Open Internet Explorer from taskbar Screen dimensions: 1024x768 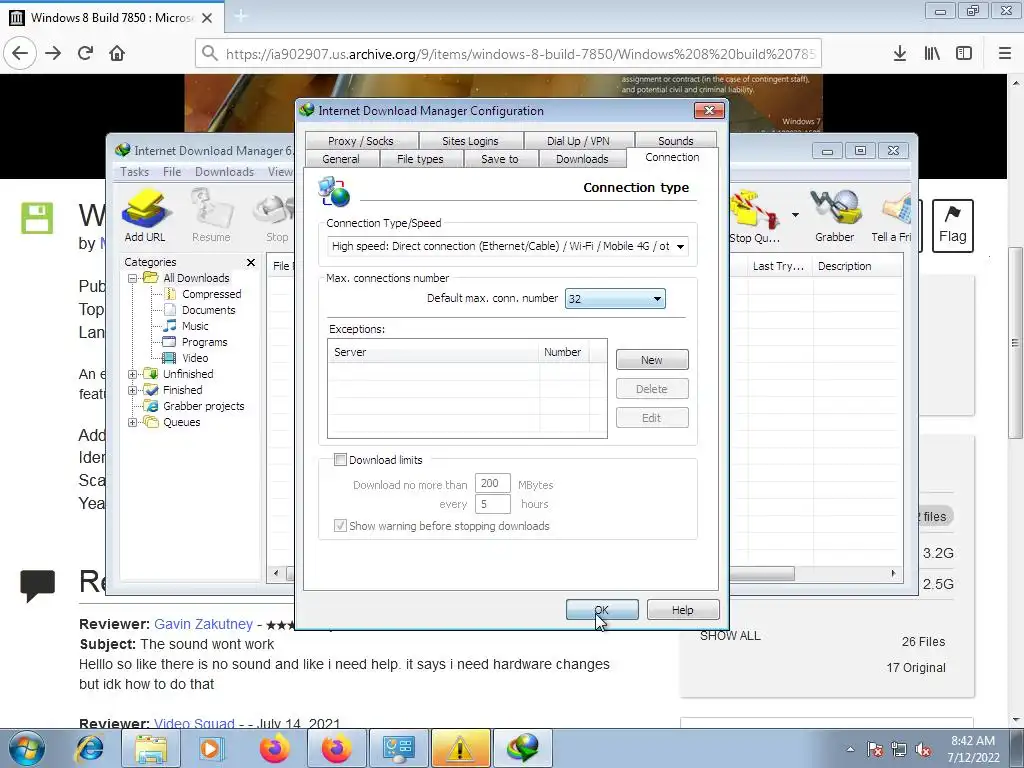(x=89, y=748)
